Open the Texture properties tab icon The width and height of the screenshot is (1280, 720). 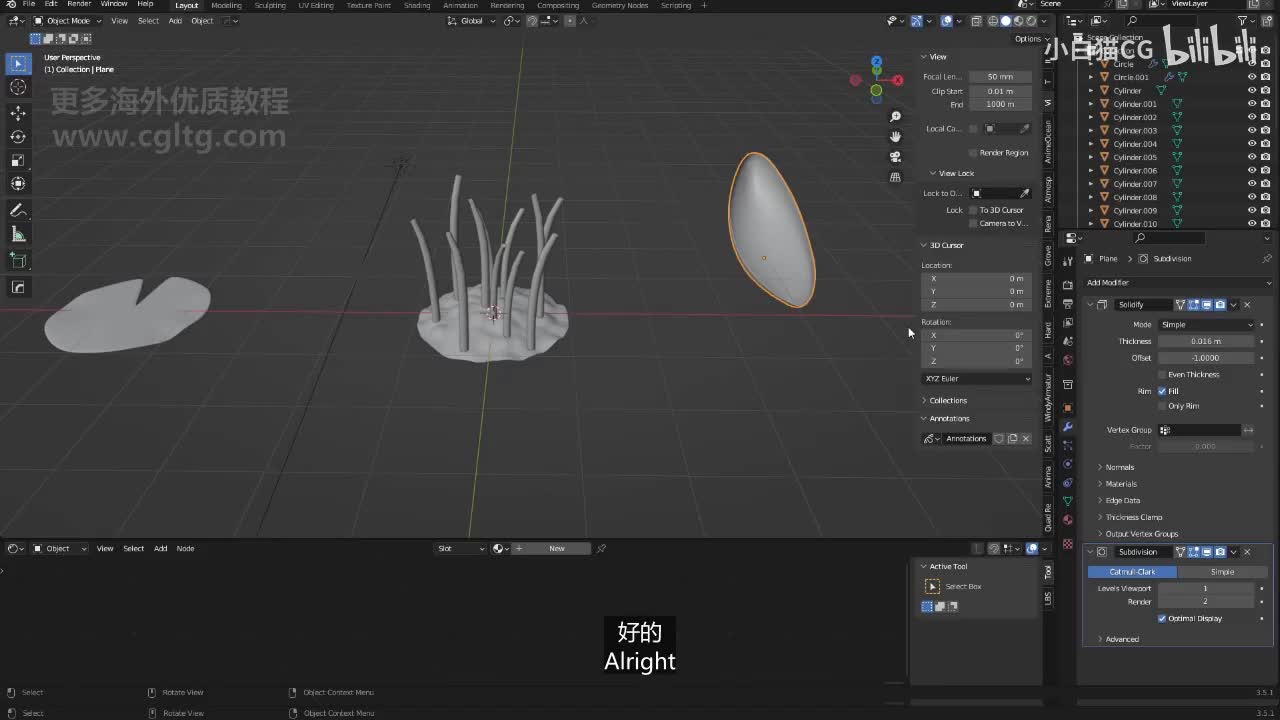1068,543
